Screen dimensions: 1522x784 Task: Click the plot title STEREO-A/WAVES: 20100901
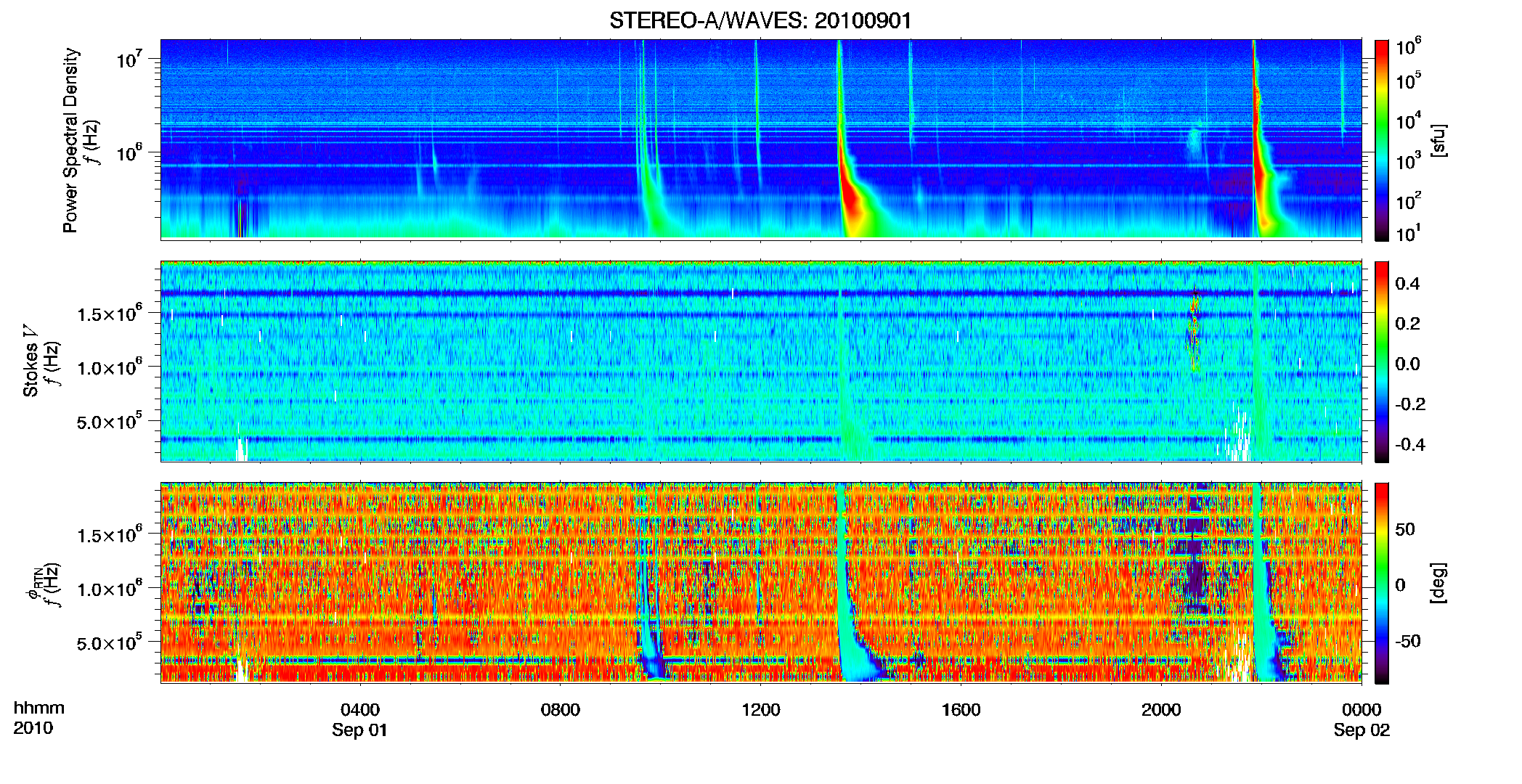pyautogui.click(x=760, y=20)
